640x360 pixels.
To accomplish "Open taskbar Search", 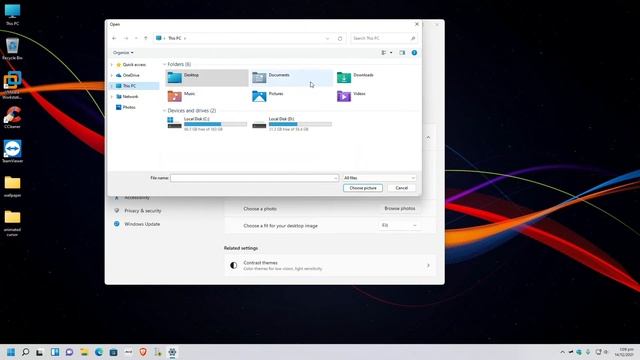I will (x=25, y=352).
